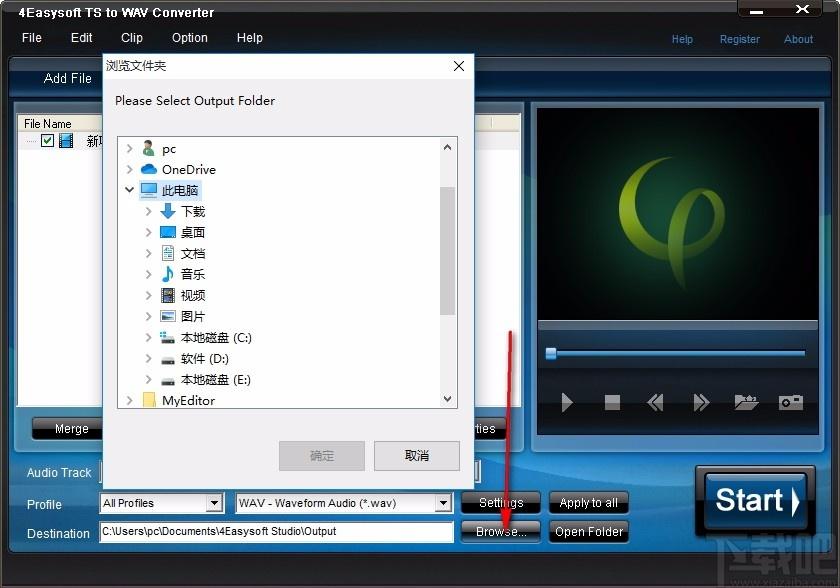The height and width of the screenshot is (588, 840).
Task: Click the Merge button
Action: pyautogui.click(x=71, y=429)
